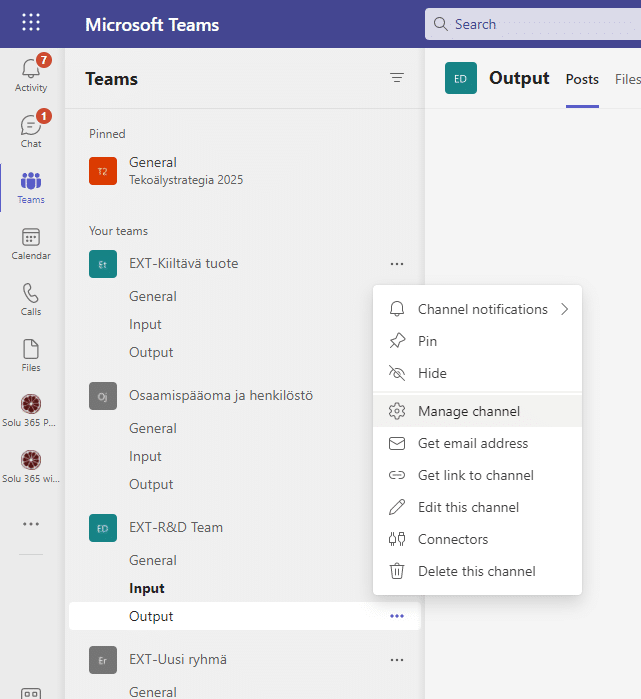641x699 pixels.
Task: Select Get email address option
Action: coord(477,444)
